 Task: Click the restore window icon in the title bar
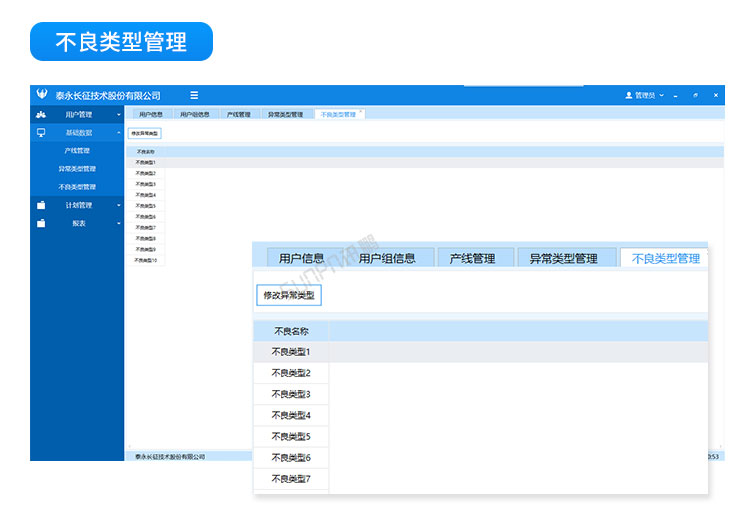[x=695, y=95]
